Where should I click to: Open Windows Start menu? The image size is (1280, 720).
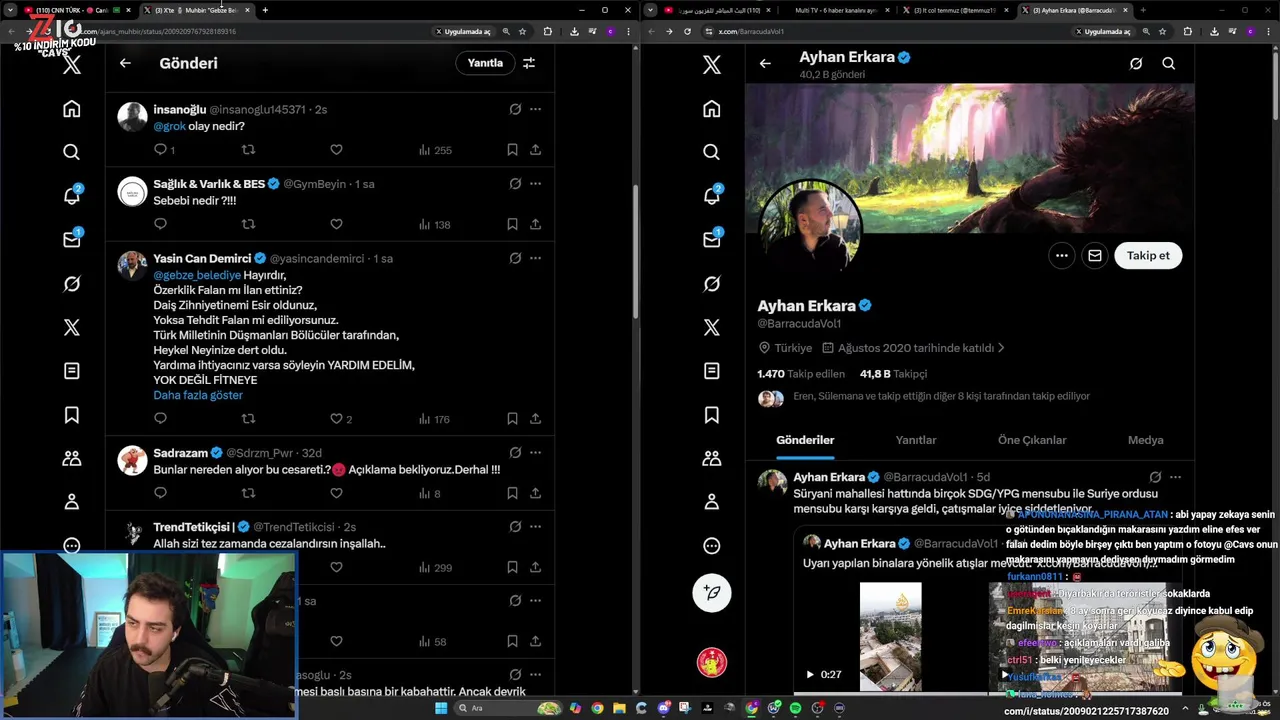441,708
